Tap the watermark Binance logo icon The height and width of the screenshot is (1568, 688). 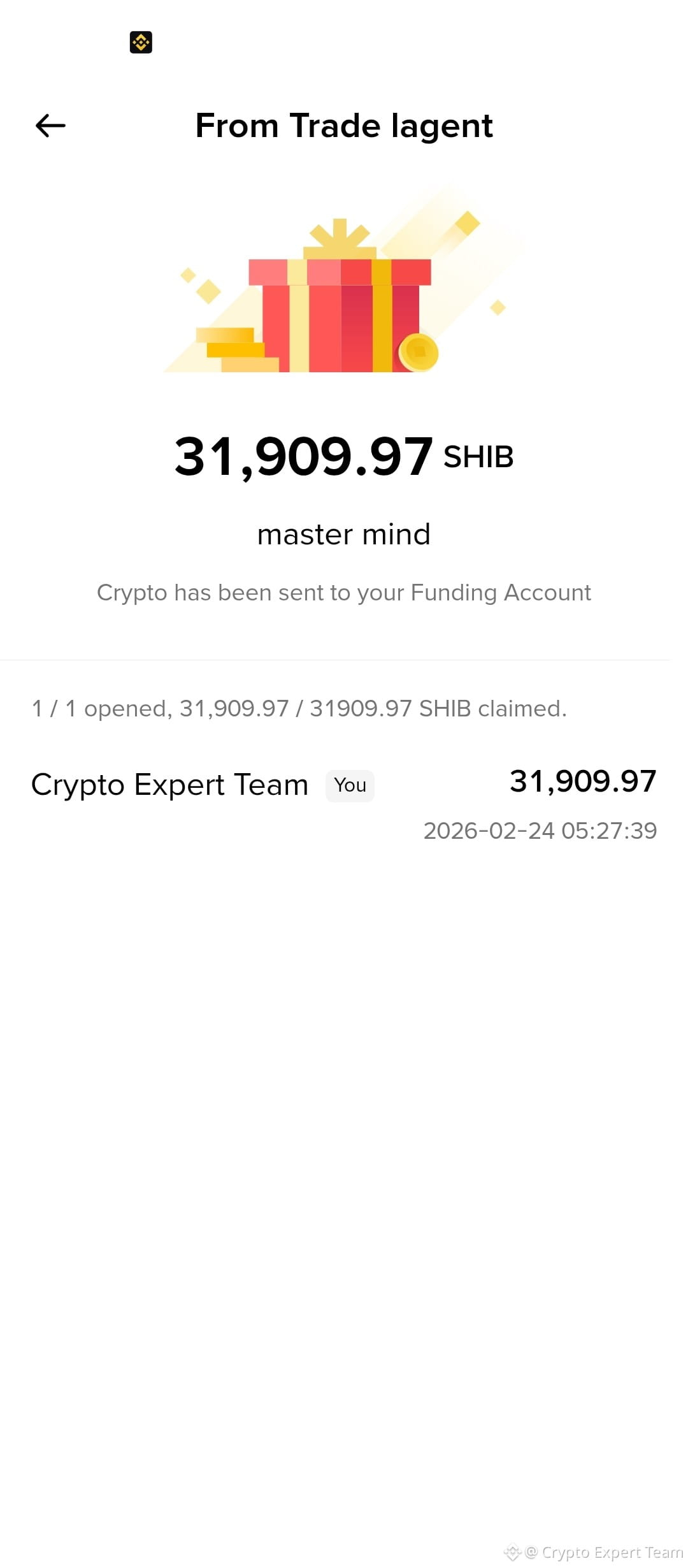pyautogui.click(x=512, y=1553)
